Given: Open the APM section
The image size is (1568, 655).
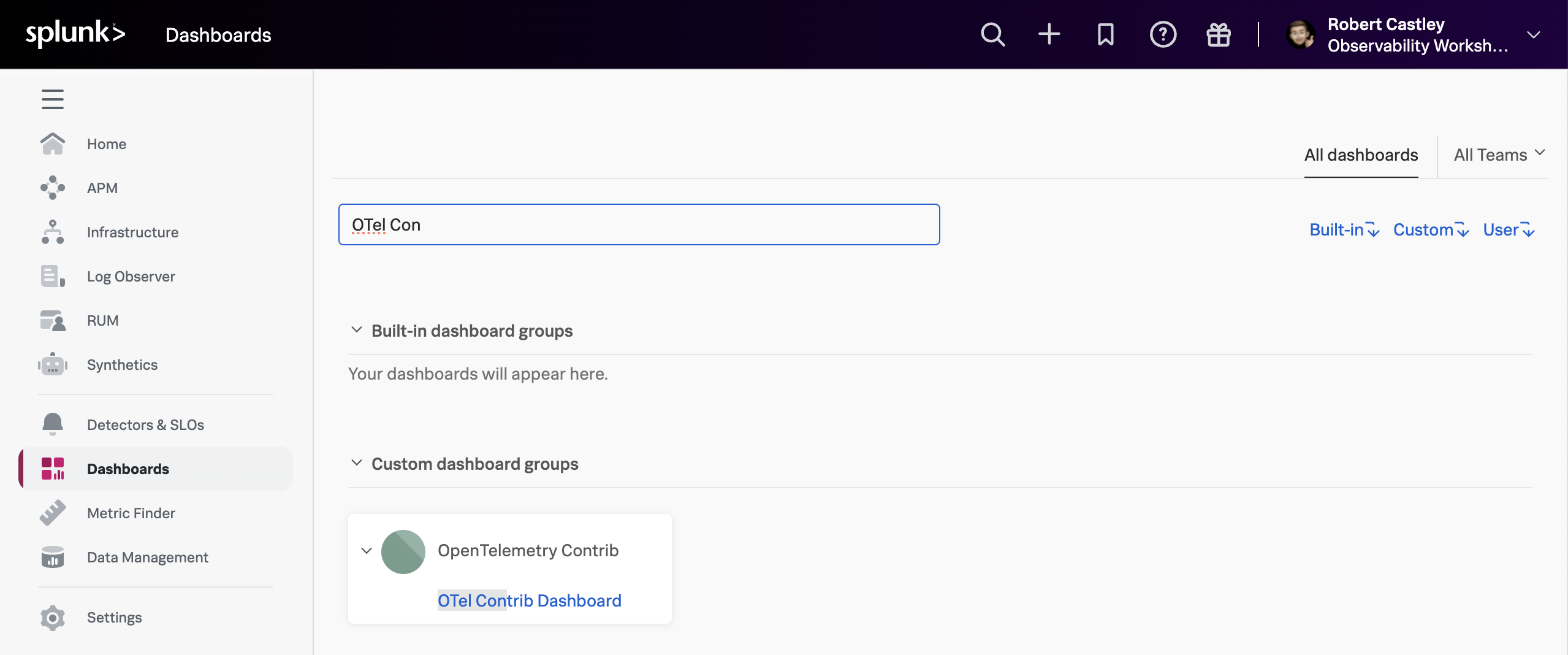Looking at the screenshot, I should tap(102, 188).
